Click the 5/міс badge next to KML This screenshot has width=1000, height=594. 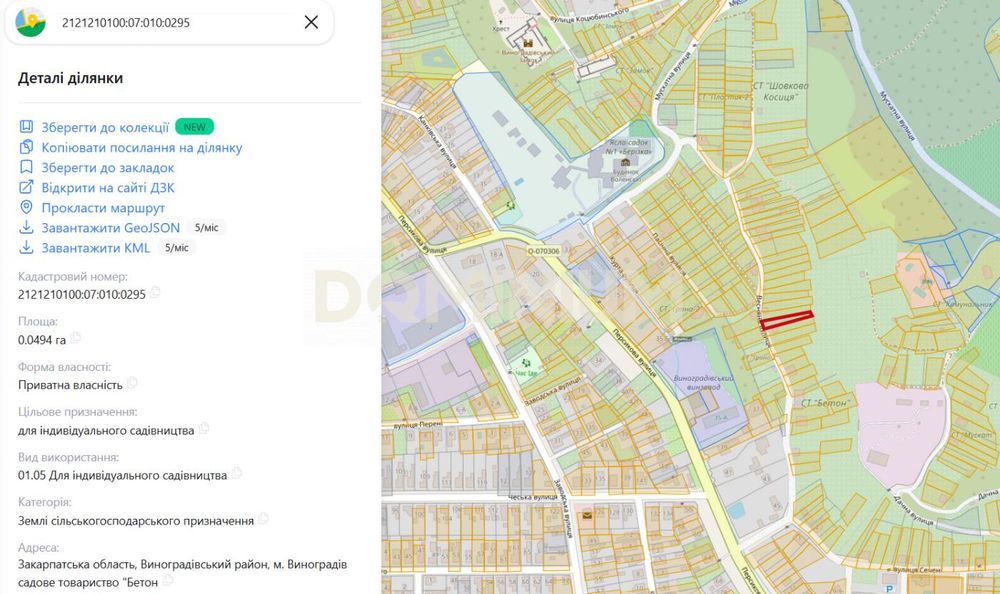point(177,248)
